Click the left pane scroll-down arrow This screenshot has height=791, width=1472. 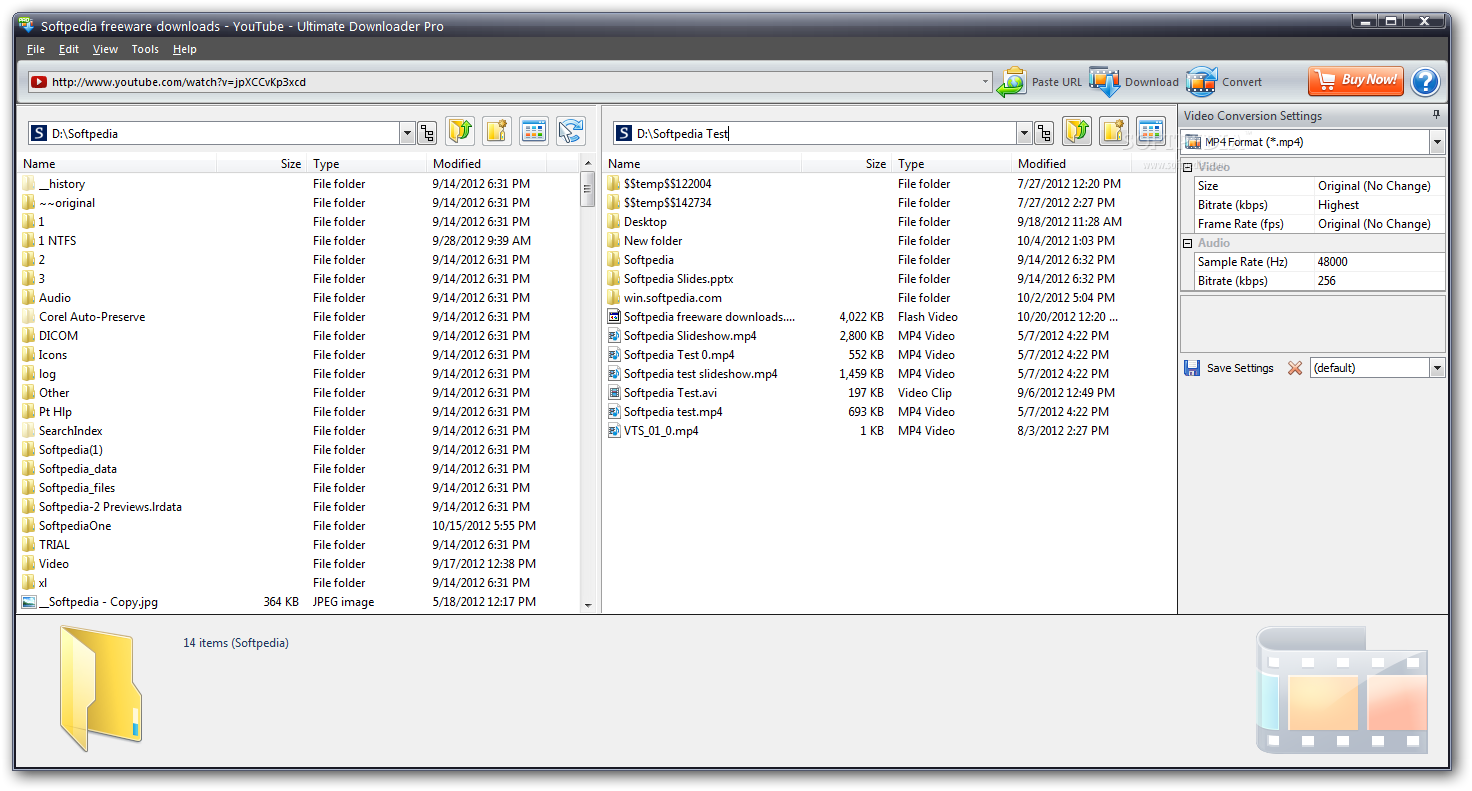[x=588, y=605]
